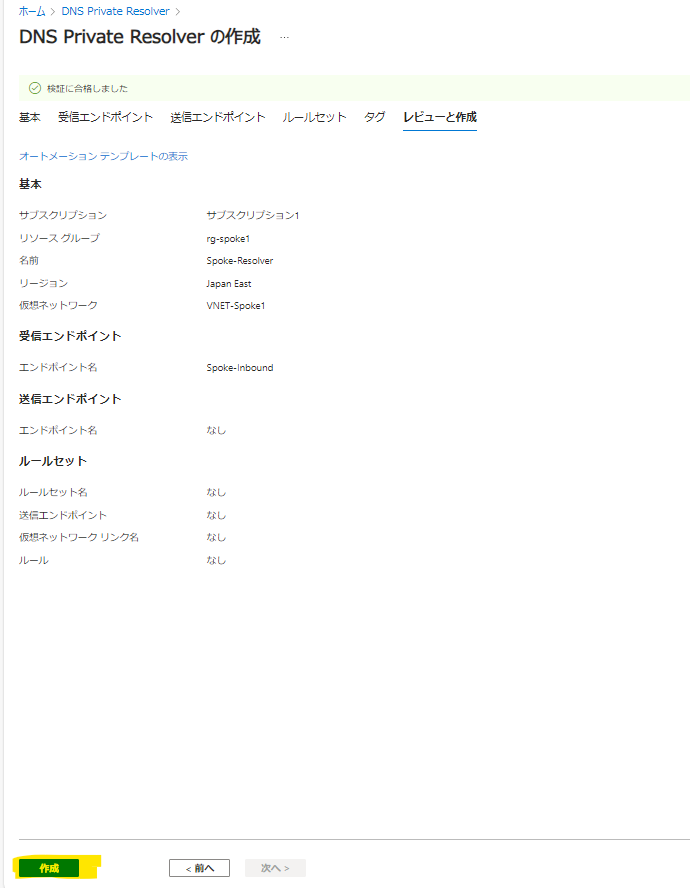Image resolution: width=690 pixels, height=888 pixels.
Task: Click the Spoke-Inbound endpoint name value
Action: [x=240, y=368]
